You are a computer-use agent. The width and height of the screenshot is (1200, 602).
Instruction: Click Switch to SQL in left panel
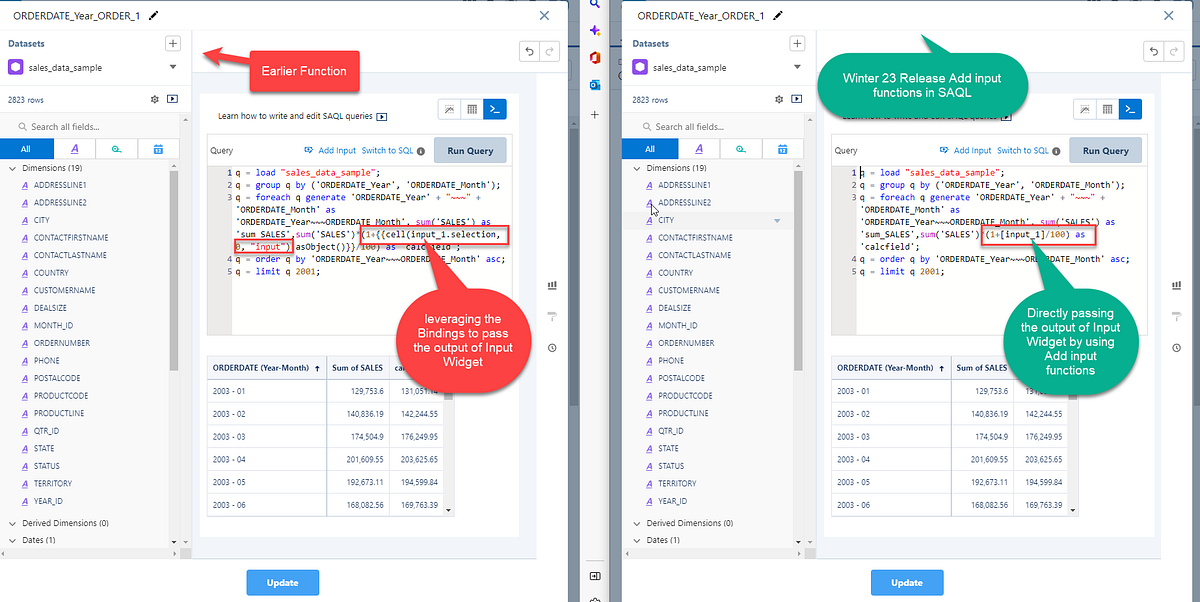coord(387,151)
